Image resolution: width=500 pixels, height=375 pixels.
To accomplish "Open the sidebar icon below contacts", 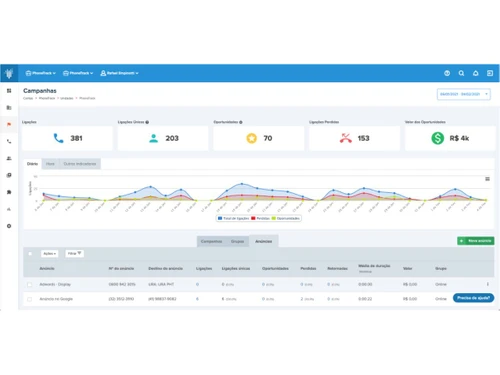I will [9, 175].
